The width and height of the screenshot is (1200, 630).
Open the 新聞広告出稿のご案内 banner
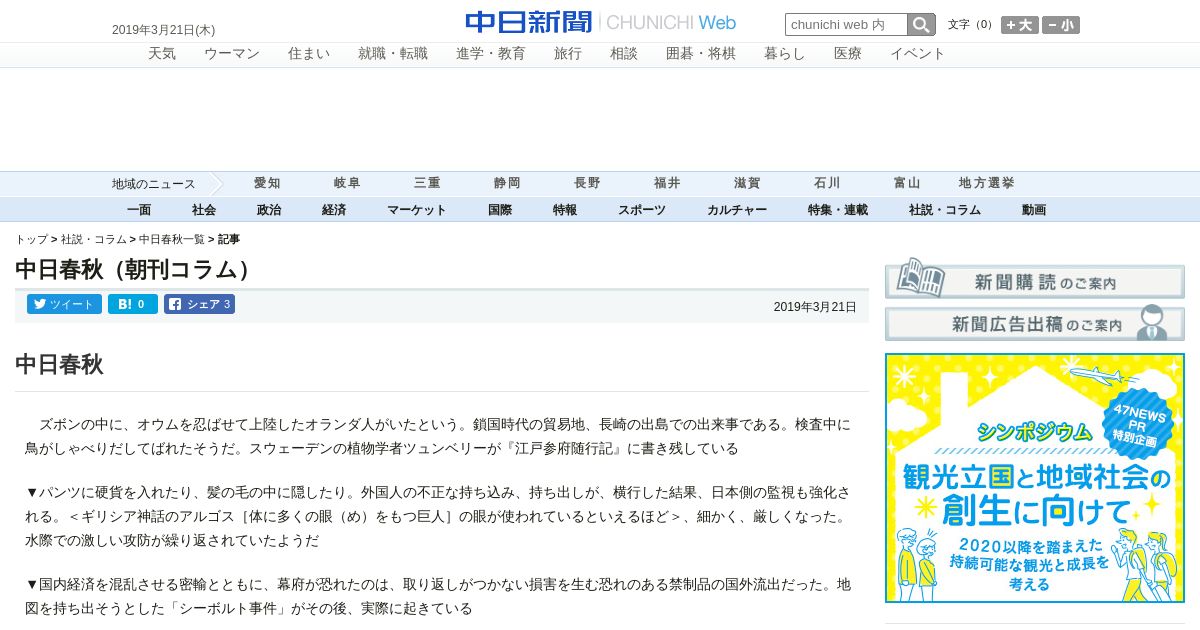coord(1035,322)
